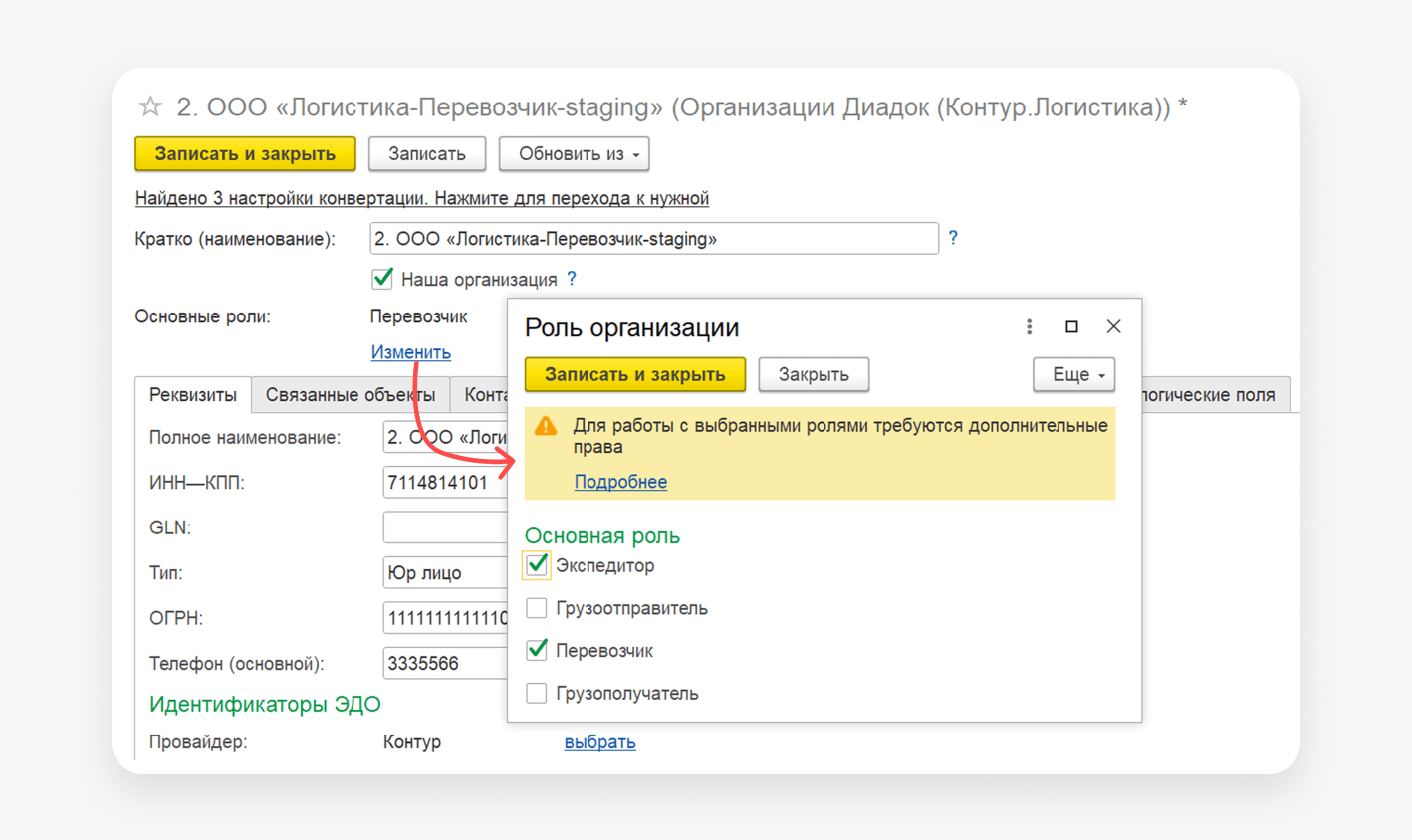Add organization form to favorites with star

(150, 106)
